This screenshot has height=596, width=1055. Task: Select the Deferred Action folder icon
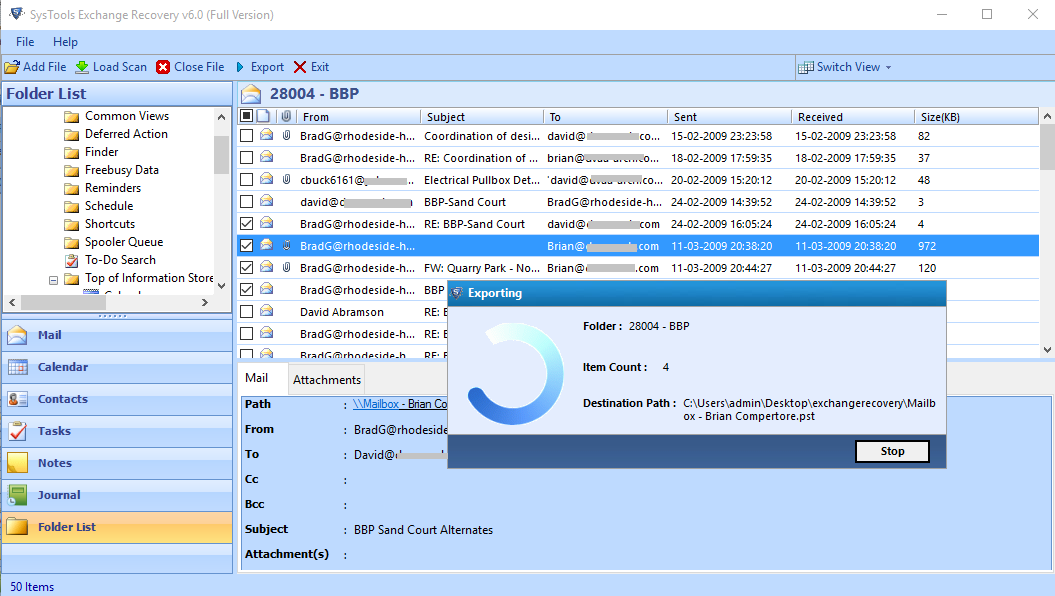click(x=71, y=135)
